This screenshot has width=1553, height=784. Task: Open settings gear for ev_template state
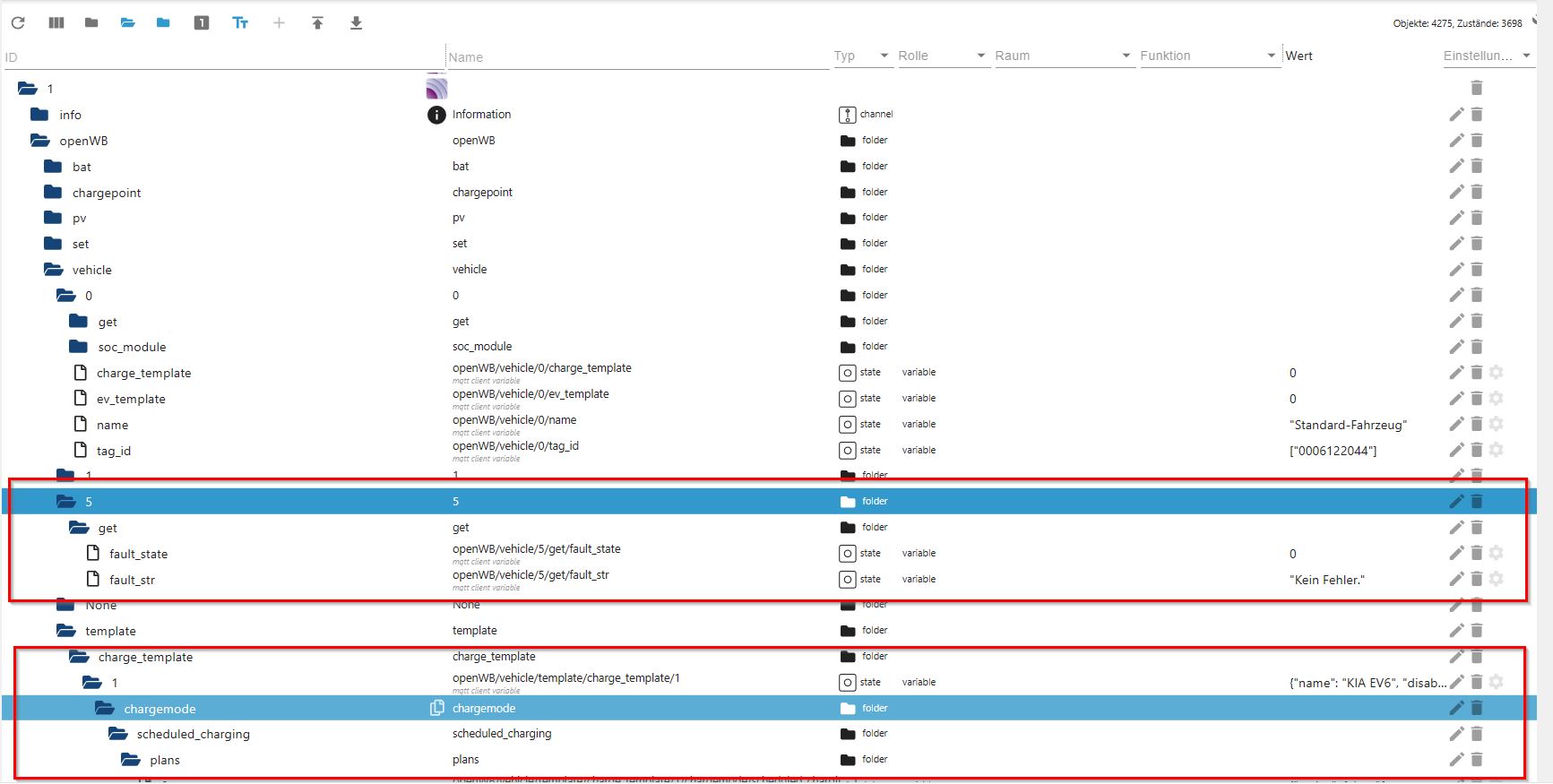coord(1496,398)
